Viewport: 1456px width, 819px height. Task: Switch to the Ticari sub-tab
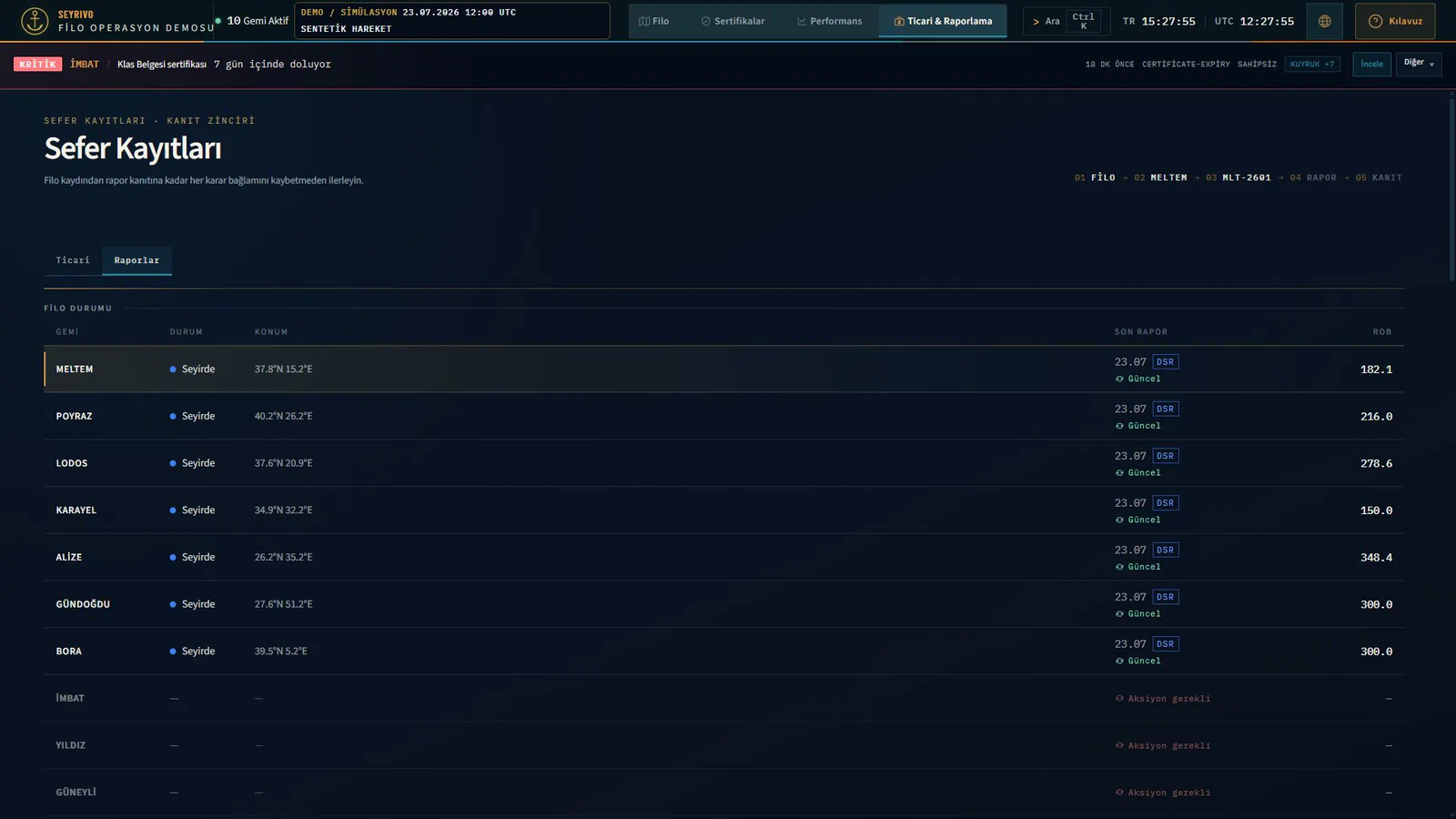73,260
